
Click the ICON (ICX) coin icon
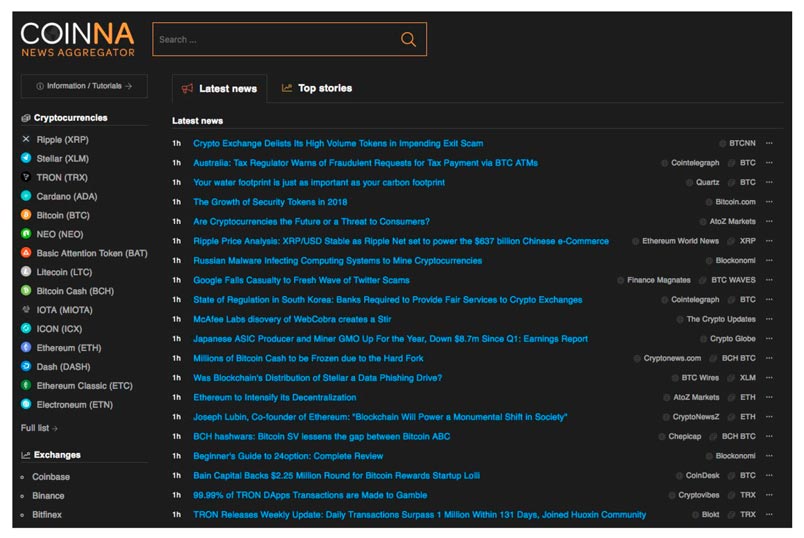(x=26, y=328)
